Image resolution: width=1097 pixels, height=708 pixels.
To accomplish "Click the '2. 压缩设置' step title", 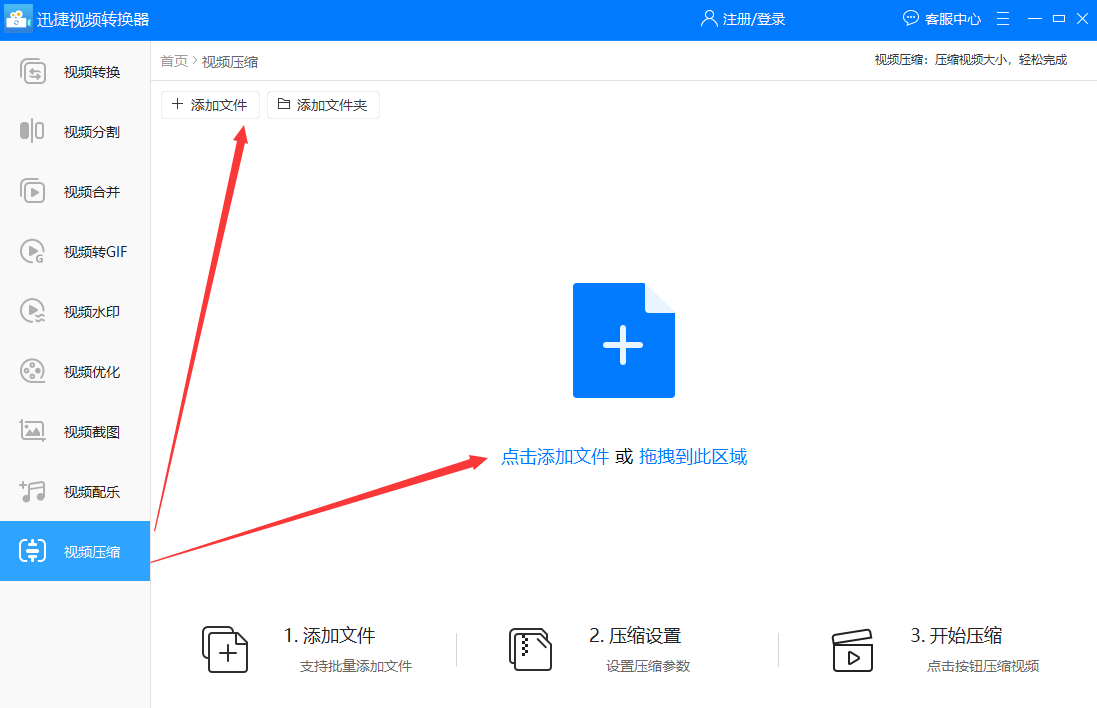I will pos(635,635).
